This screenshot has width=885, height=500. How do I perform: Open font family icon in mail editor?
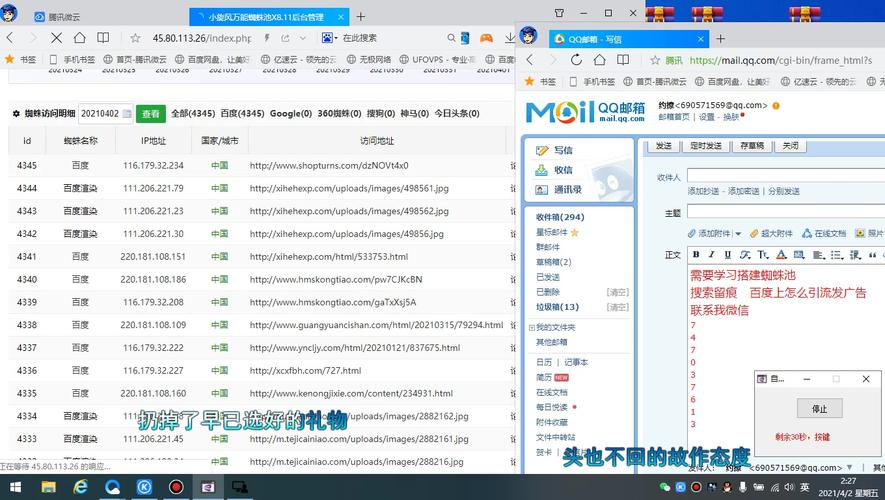[745, 255]
